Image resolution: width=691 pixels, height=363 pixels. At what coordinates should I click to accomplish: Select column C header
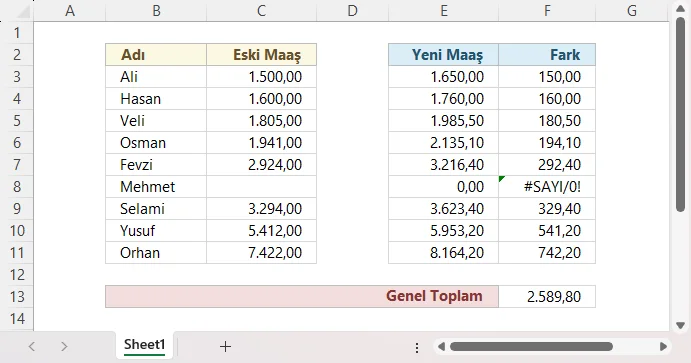coord(261,11)
